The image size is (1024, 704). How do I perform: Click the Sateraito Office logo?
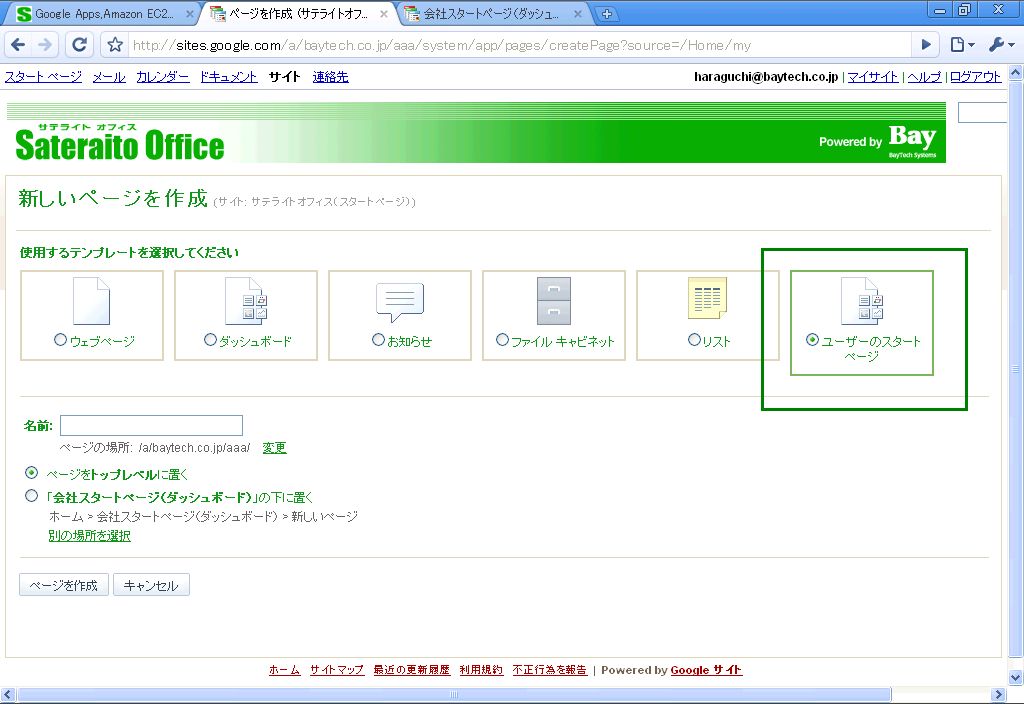[120, 142]
